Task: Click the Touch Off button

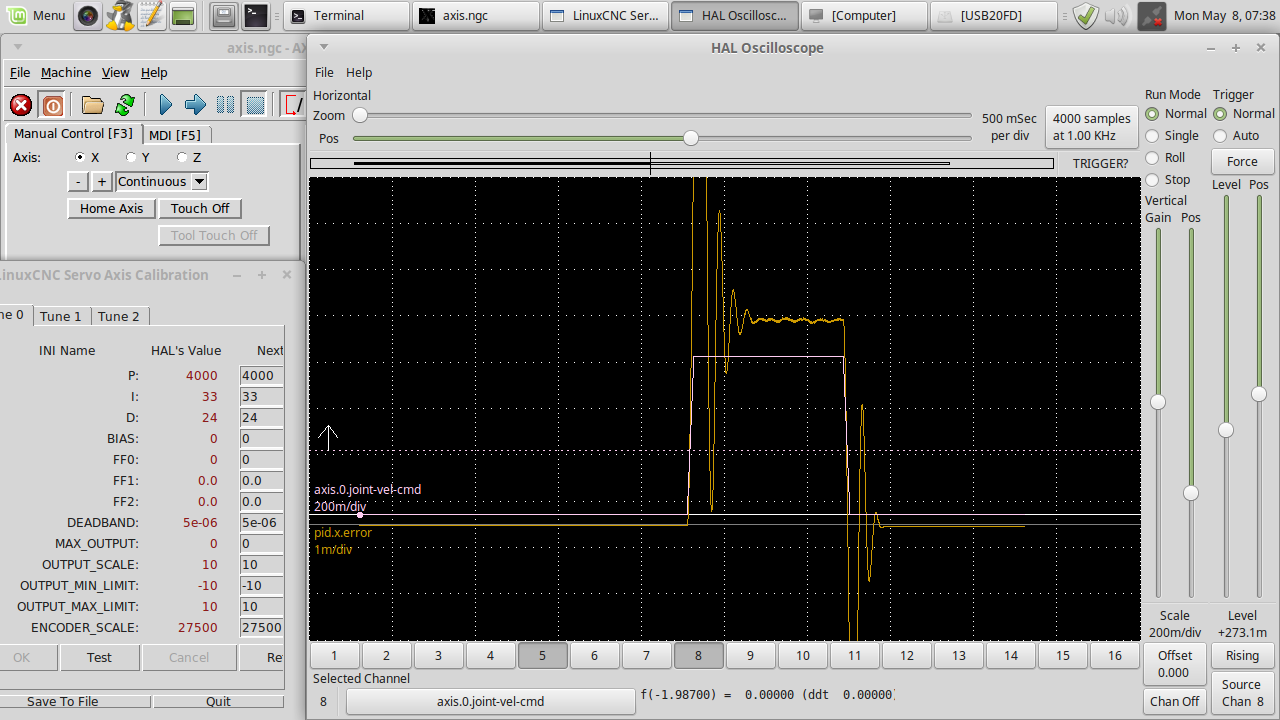Action: click(x=200, y=208)
